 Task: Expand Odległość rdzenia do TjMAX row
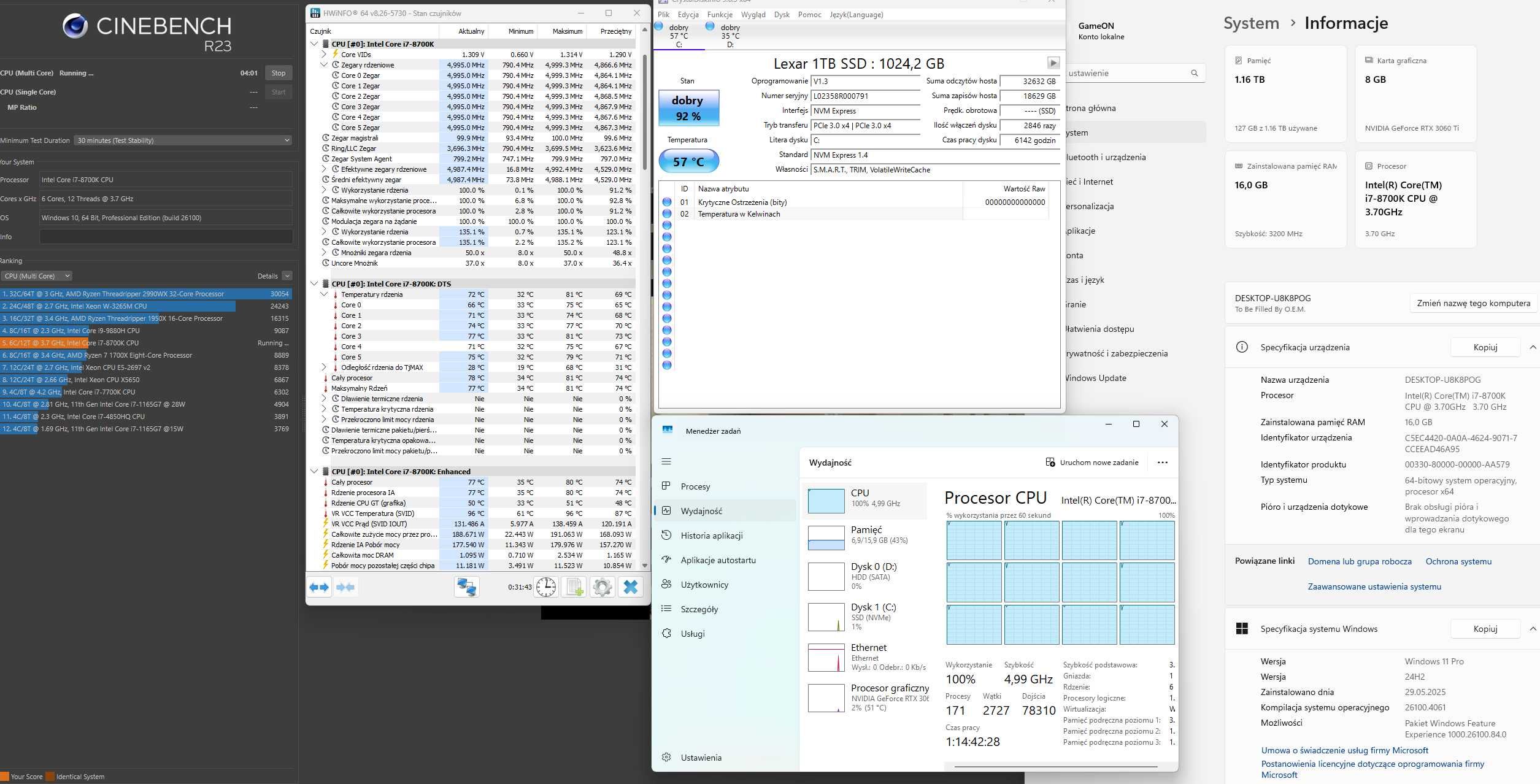pos(324,367)
